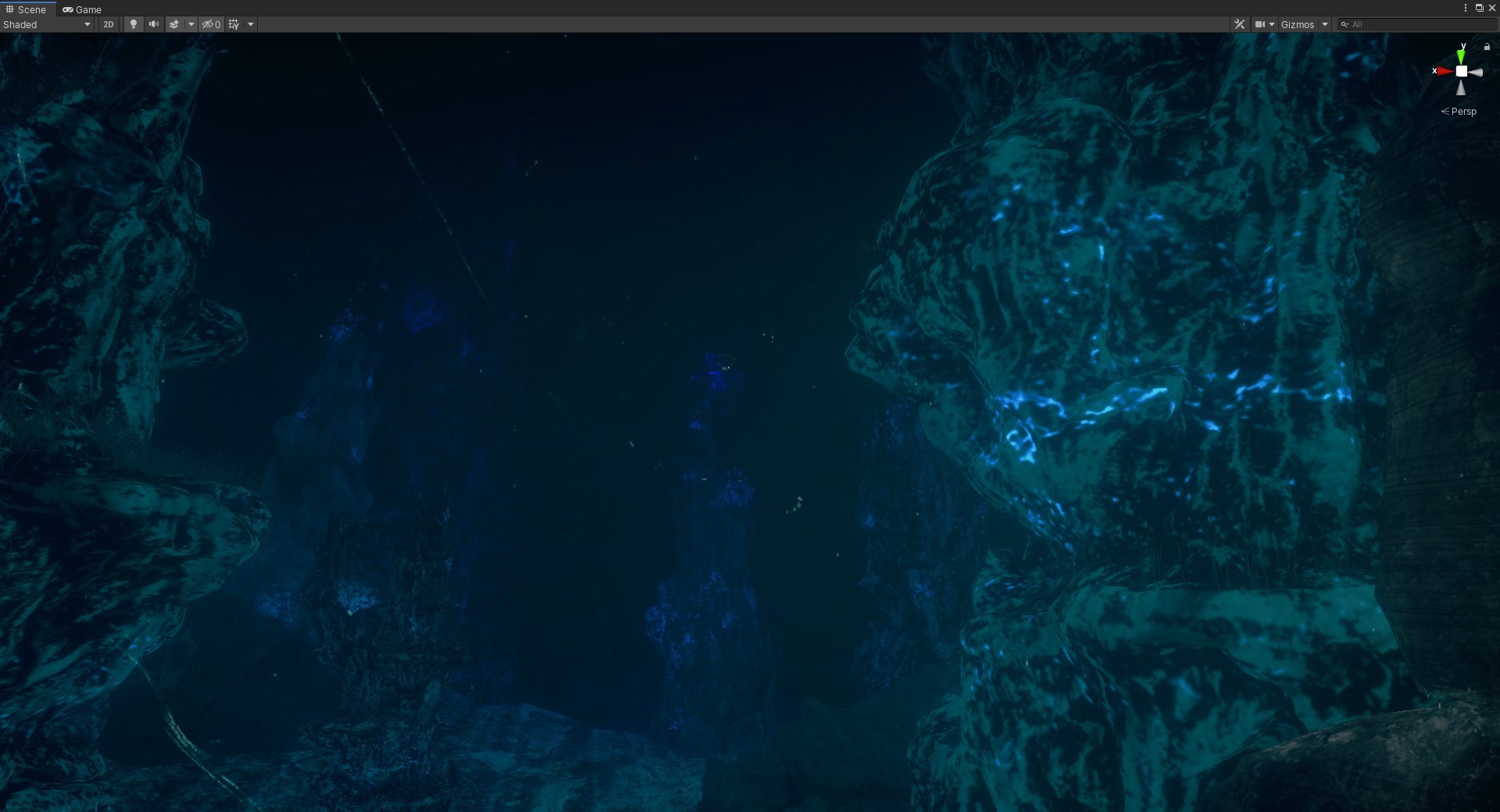Open the Gizmos dropdown arrow
The width and height of the screenshot is (1500, 812).
pyautogui.click(x=1325, y=24)
